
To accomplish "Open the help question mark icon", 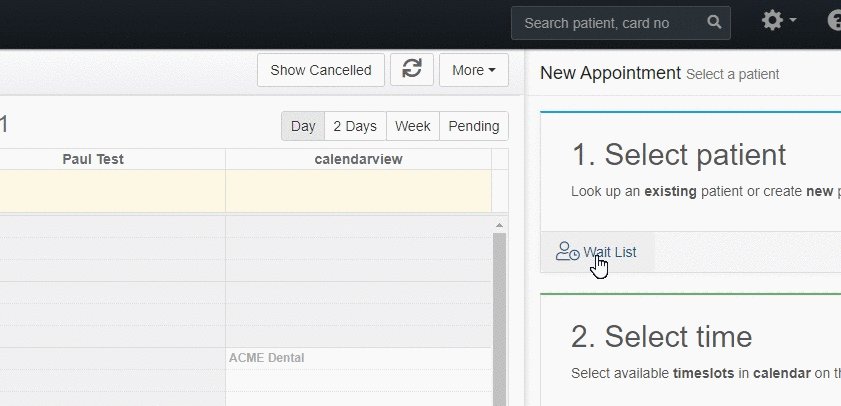I will [x=835, y=21].
